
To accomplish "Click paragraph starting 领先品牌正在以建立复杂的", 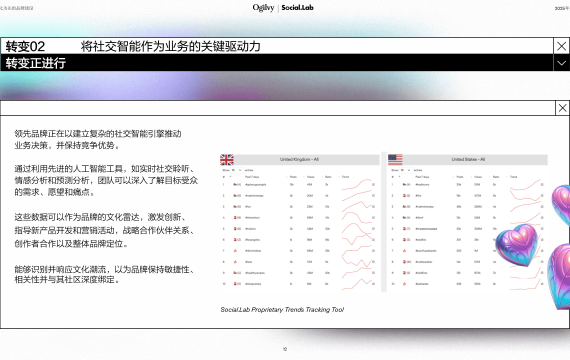I will click(98, 139).
